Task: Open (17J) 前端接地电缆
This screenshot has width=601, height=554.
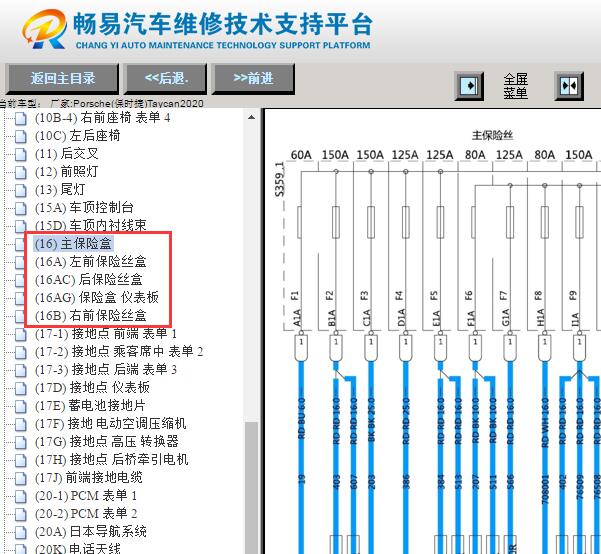Action: (89, 478)
